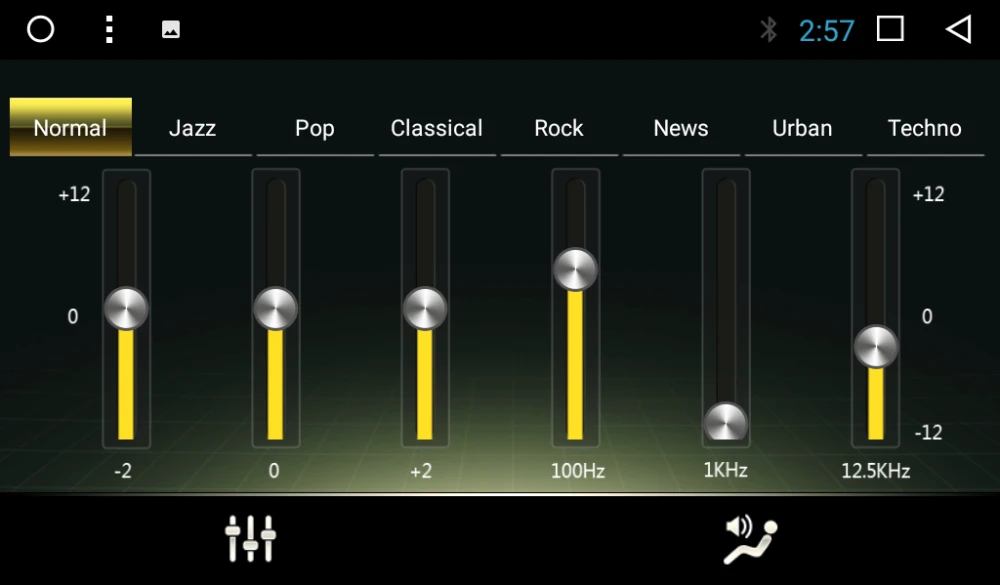Tap the circle home icon

(x=40, y=29)
